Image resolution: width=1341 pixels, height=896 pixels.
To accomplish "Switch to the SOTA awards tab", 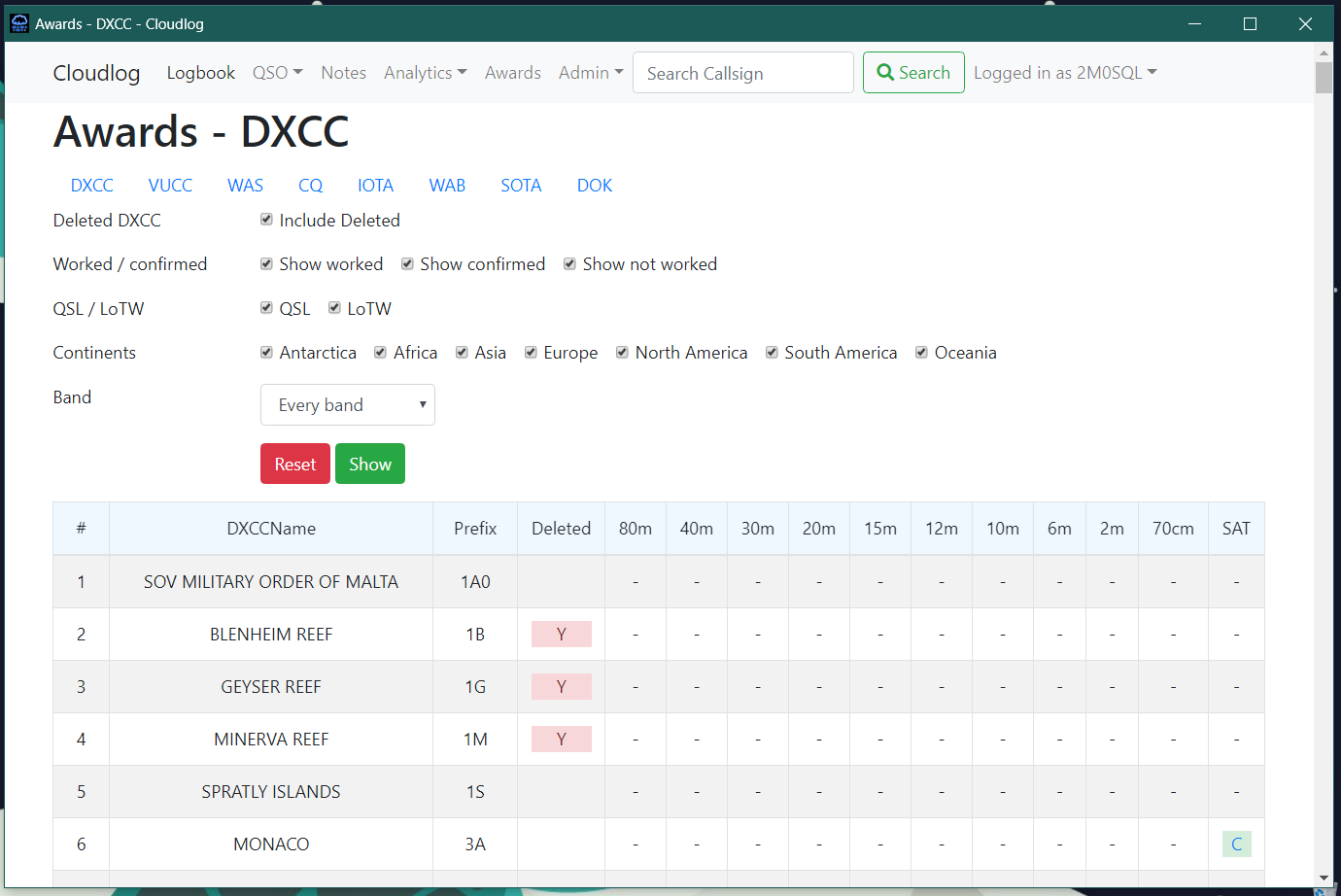I will pyautogui.click(x=521, y=186).
